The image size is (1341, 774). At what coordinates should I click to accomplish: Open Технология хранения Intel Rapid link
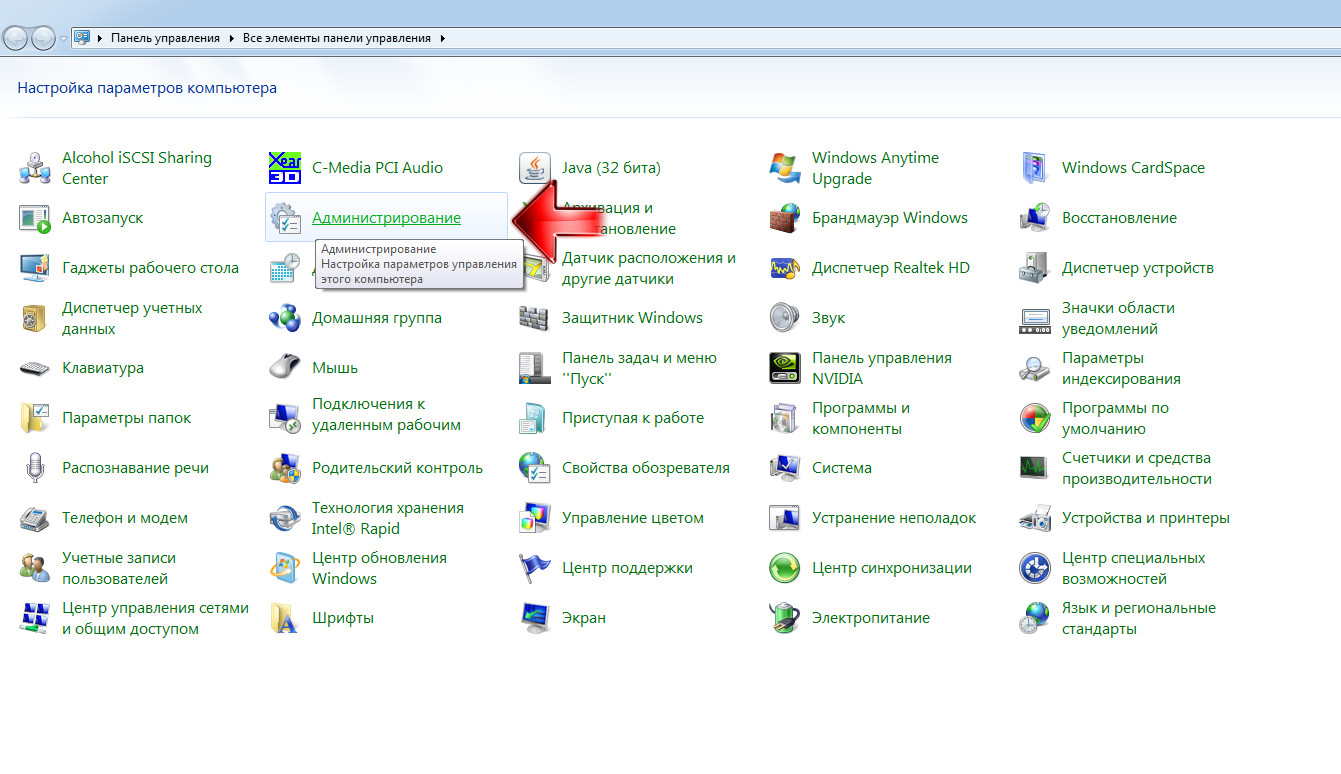click(x=388, y=518)
